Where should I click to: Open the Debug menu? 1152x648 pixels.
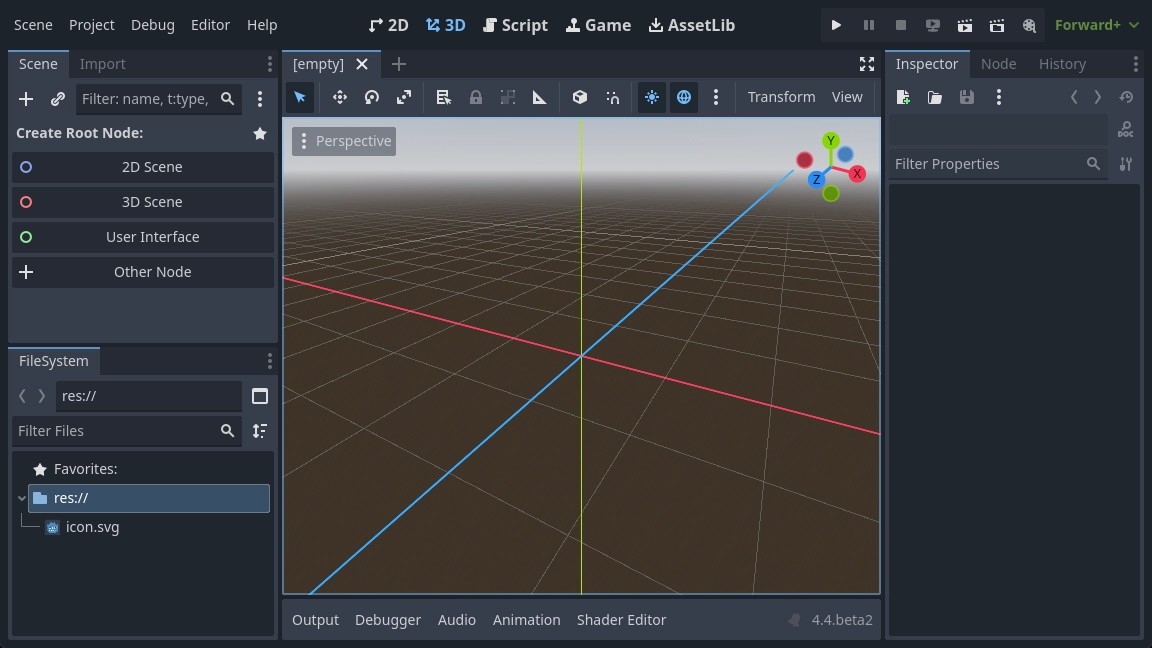coord(153,25)
